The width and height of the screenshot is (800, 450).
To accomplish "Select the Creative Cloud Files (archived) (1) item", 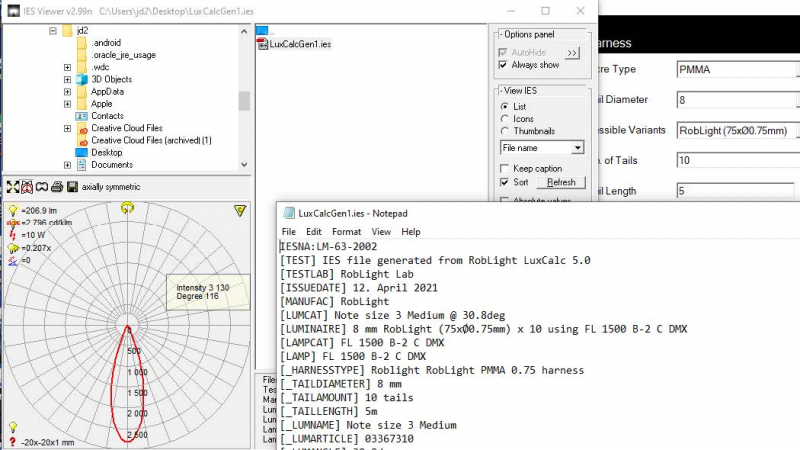I will 151,140.
